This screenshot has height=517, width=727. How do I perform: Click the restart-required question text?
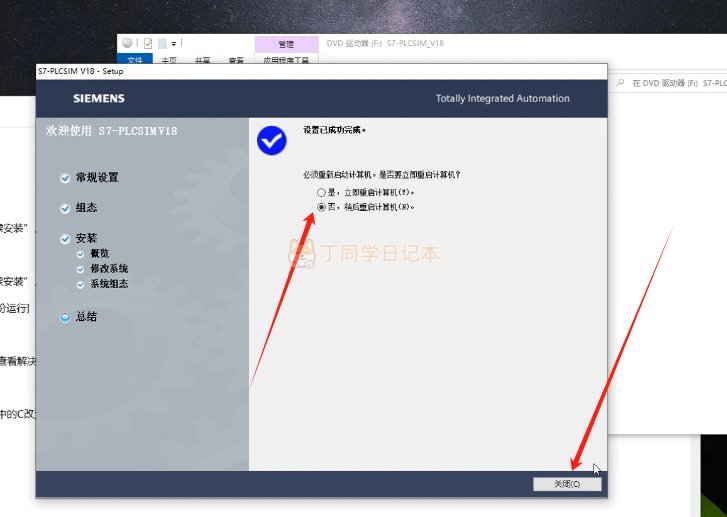click(382, 175)
